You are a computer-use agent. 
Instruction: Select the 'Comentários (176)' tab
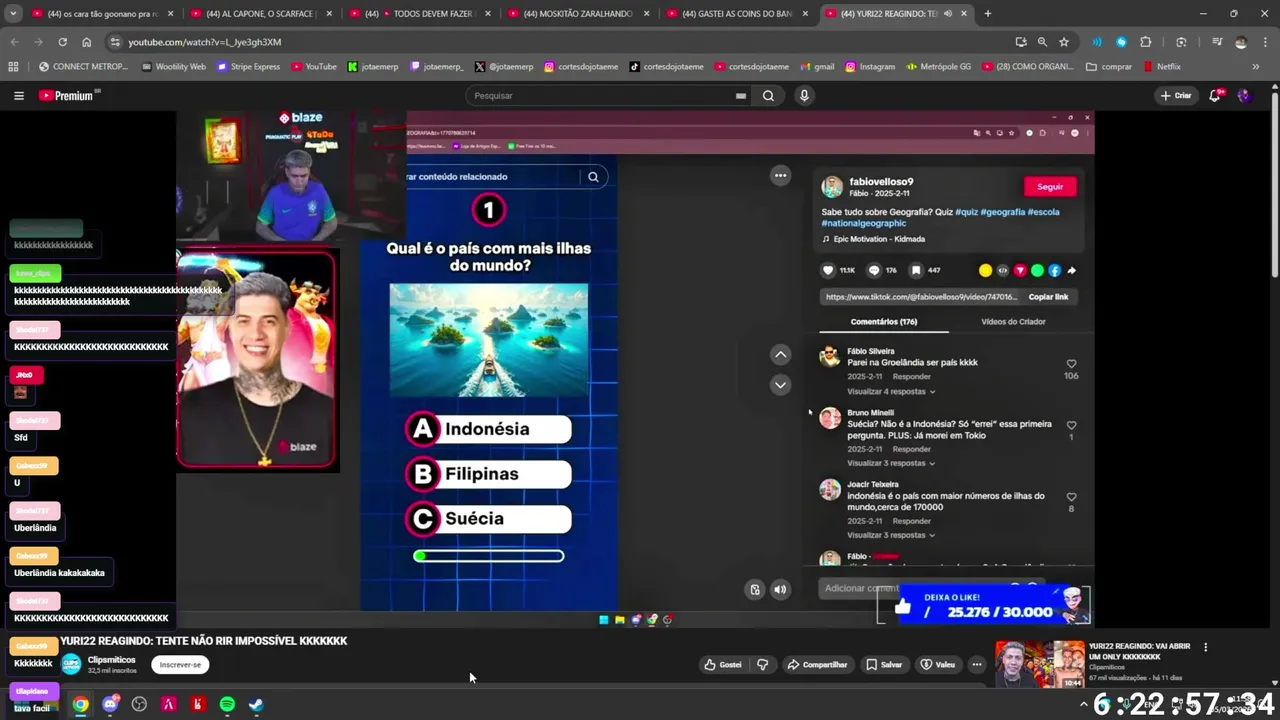pyautogui.click(x=884, y=322)
